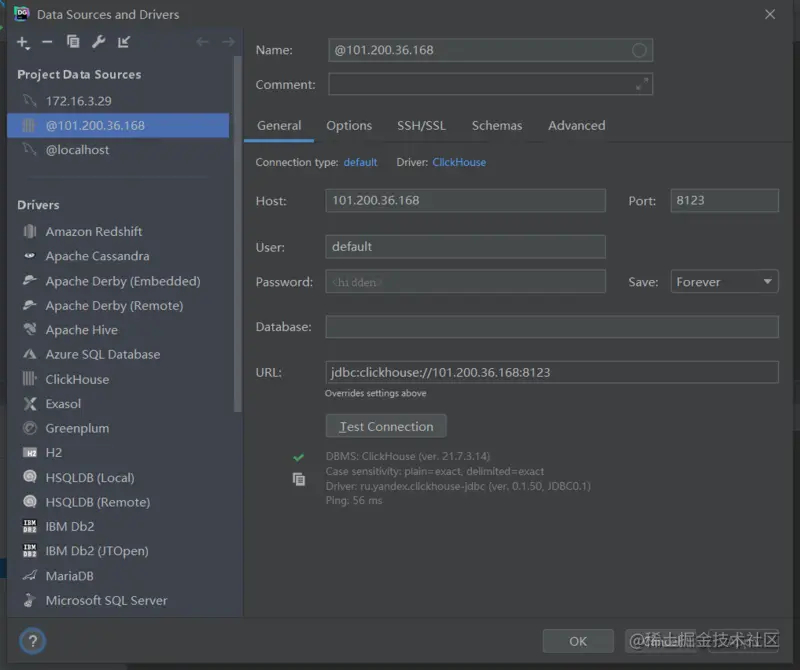Click the 'Ping: 56 ms' result text

click(x=354, y=501)
